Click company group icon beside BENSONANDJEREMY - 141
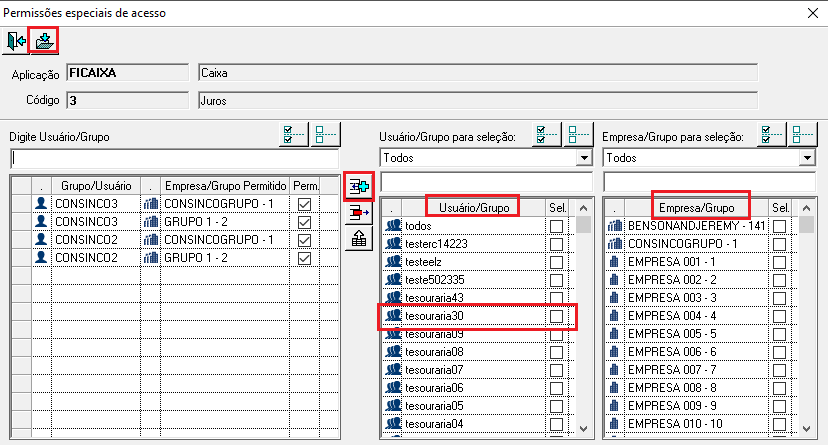828x446 pixels. pyautogui.click(x=615, y=226)
